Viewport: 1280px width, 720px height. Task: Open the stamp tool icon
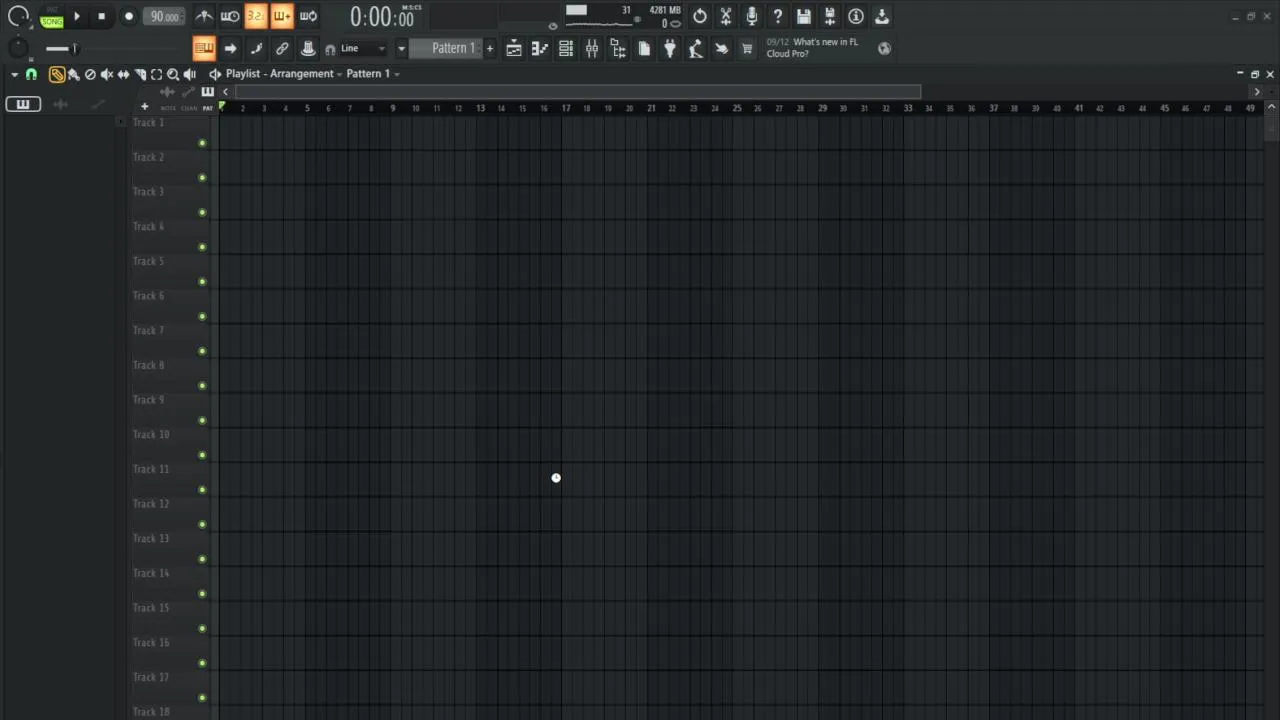(x=308, y=48)
